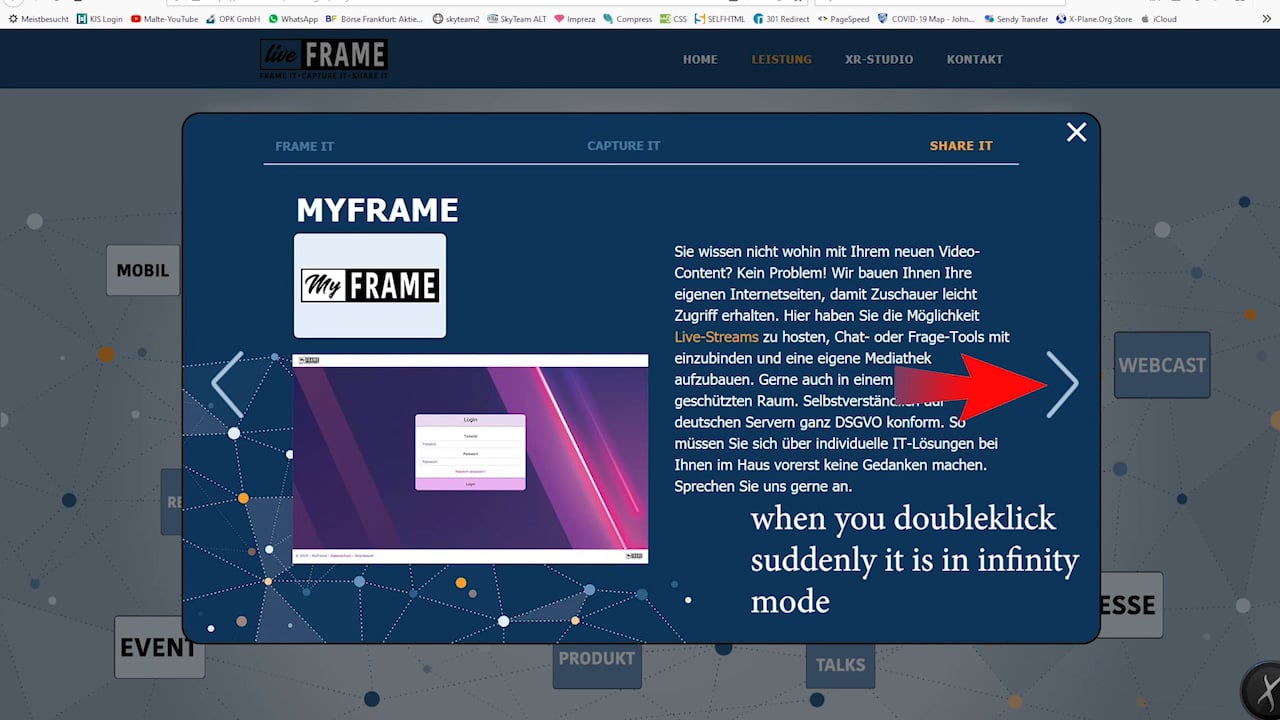Click the My FRAME logo image
The image size is (1280, 720).
pyautogui.click(x=370, y=286)
